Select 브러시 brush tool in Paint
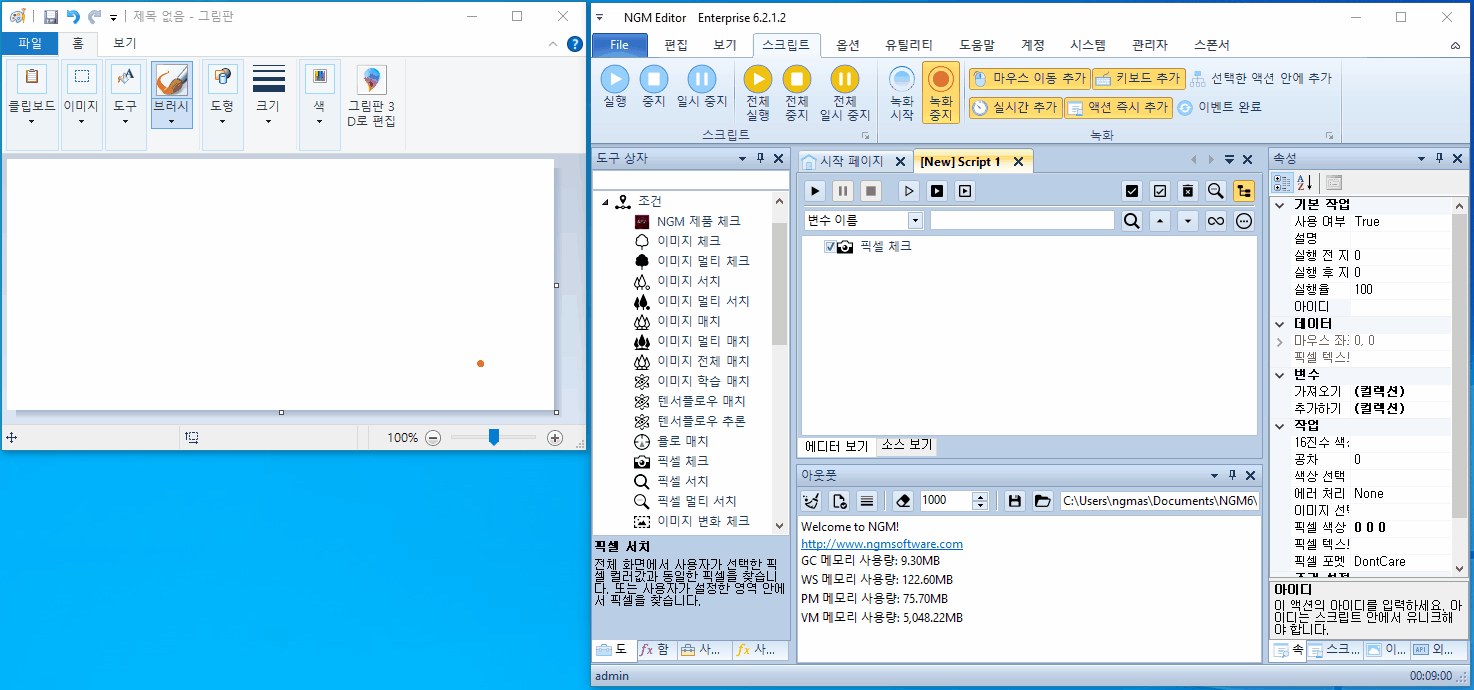 [x=172, y=94]
